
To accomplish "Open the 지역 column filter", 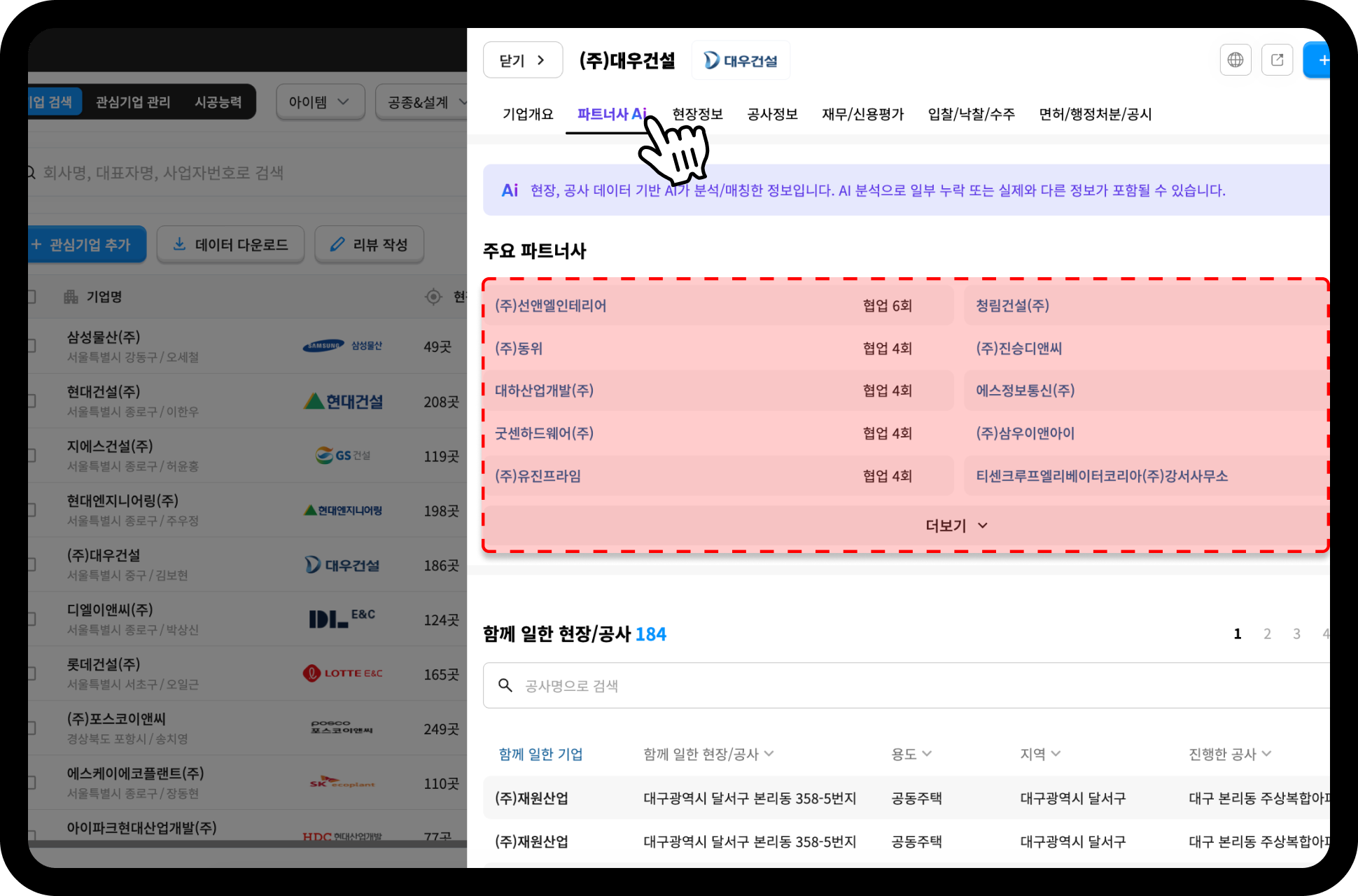I will (x=1040, y=754).
